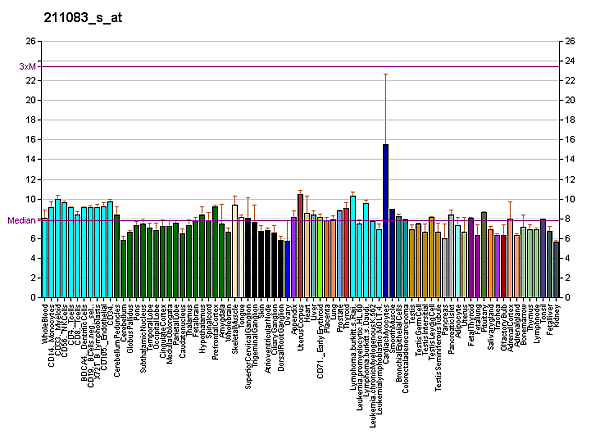Select the cyan Lymphoma burkitts Raji bar
Image resolution: width=600 pixels, height=434 pixels.
pos(353,246)
